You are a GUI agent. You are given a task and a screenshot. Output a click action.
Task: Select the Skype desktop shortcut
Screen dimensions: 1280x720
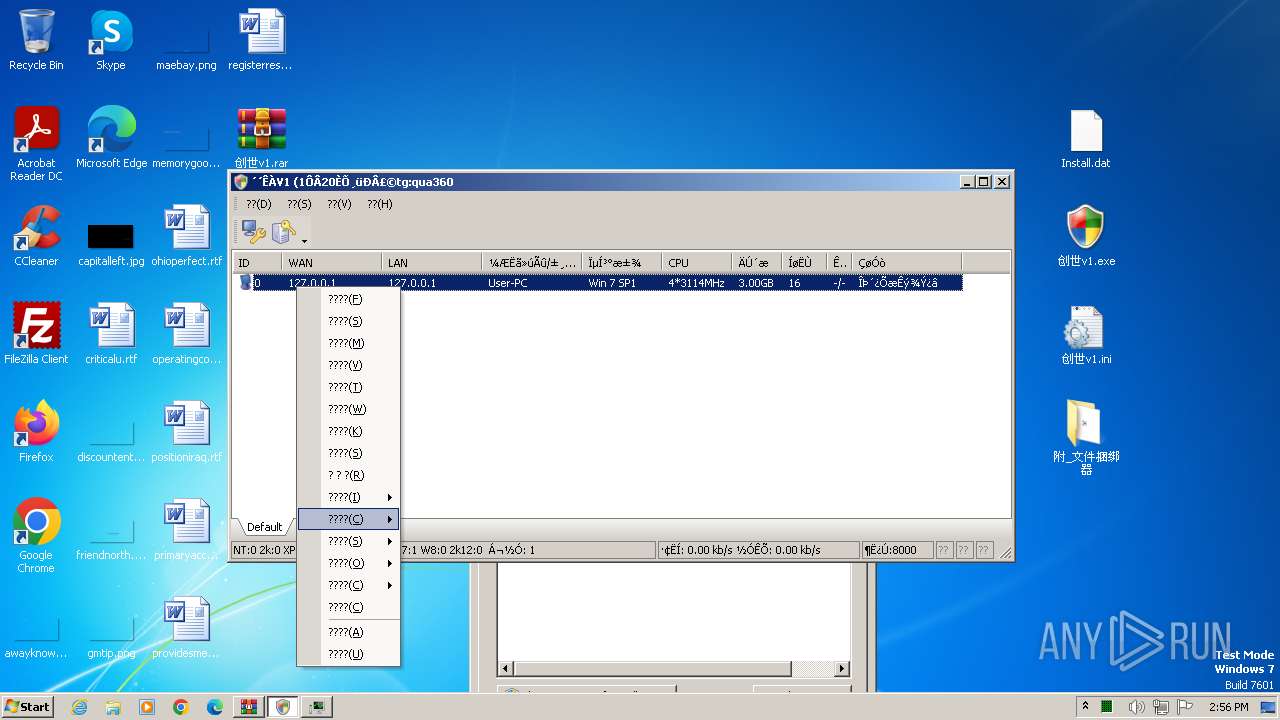click(x=110, y=41)
